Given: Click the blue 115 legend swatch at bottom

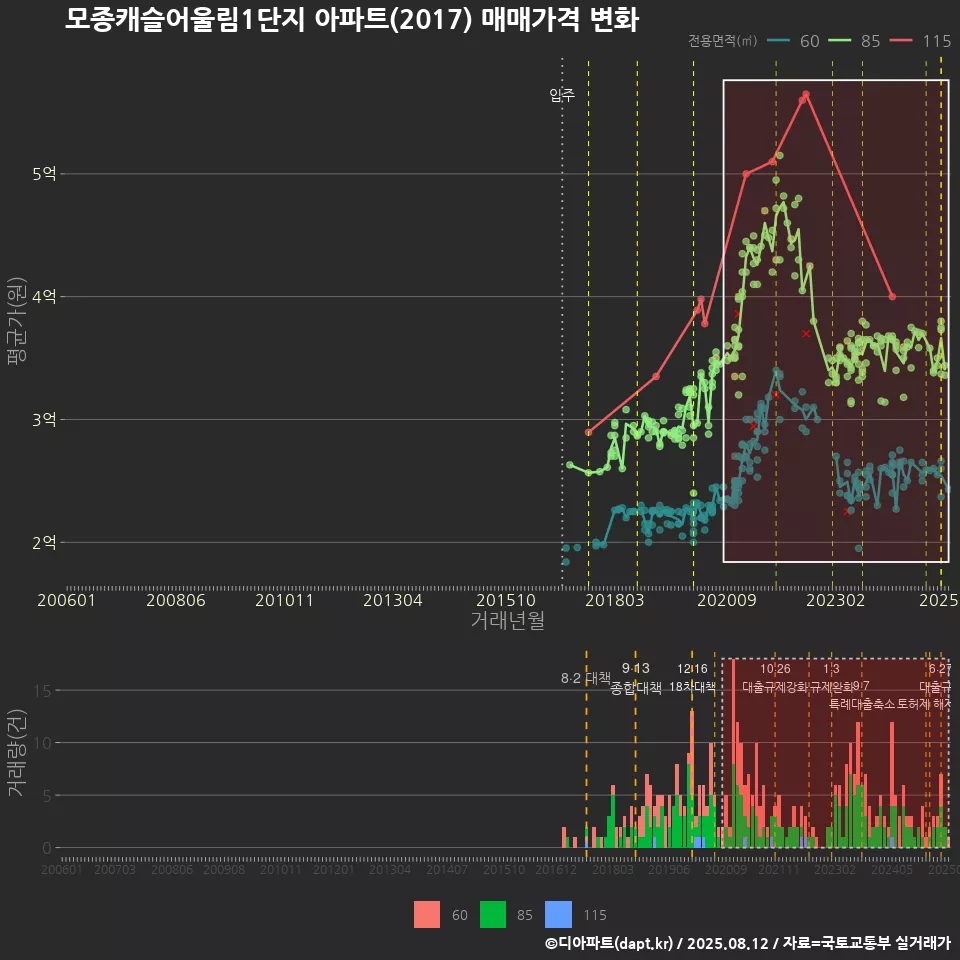Looking at the screenshot, I should 558,914.
